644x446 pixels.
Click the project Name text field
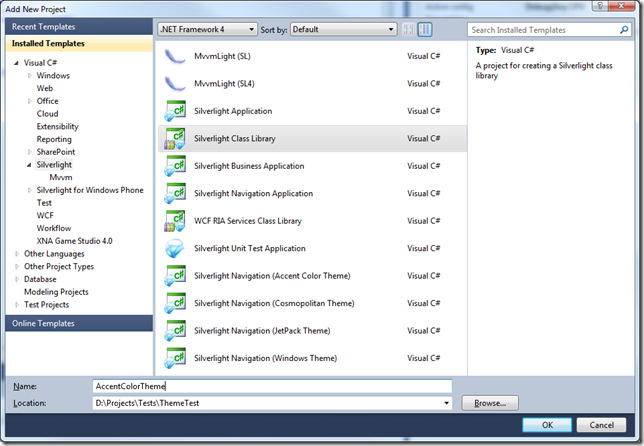[x=270, y=386]
